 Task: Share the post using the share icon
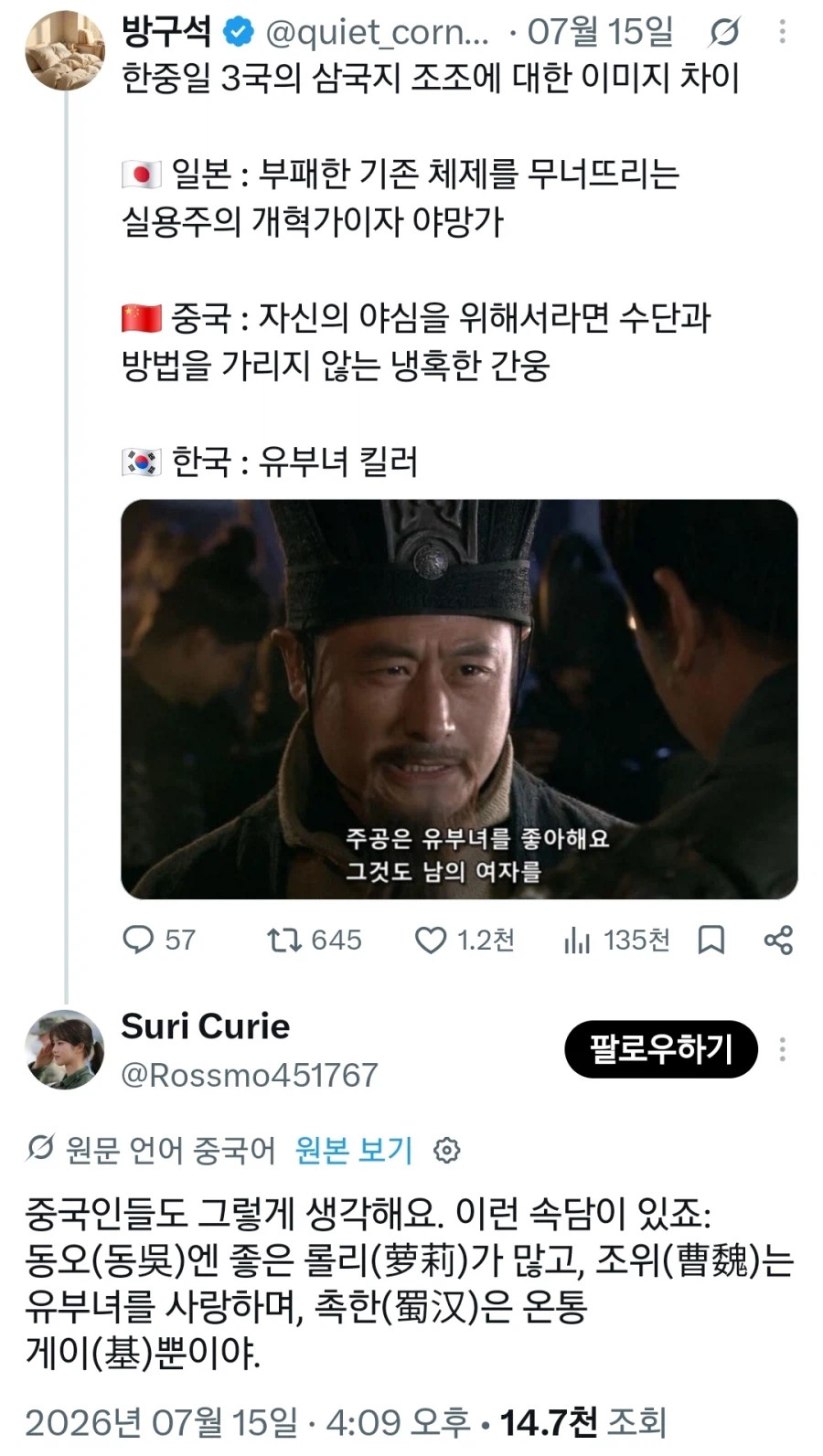click(778, 940)
